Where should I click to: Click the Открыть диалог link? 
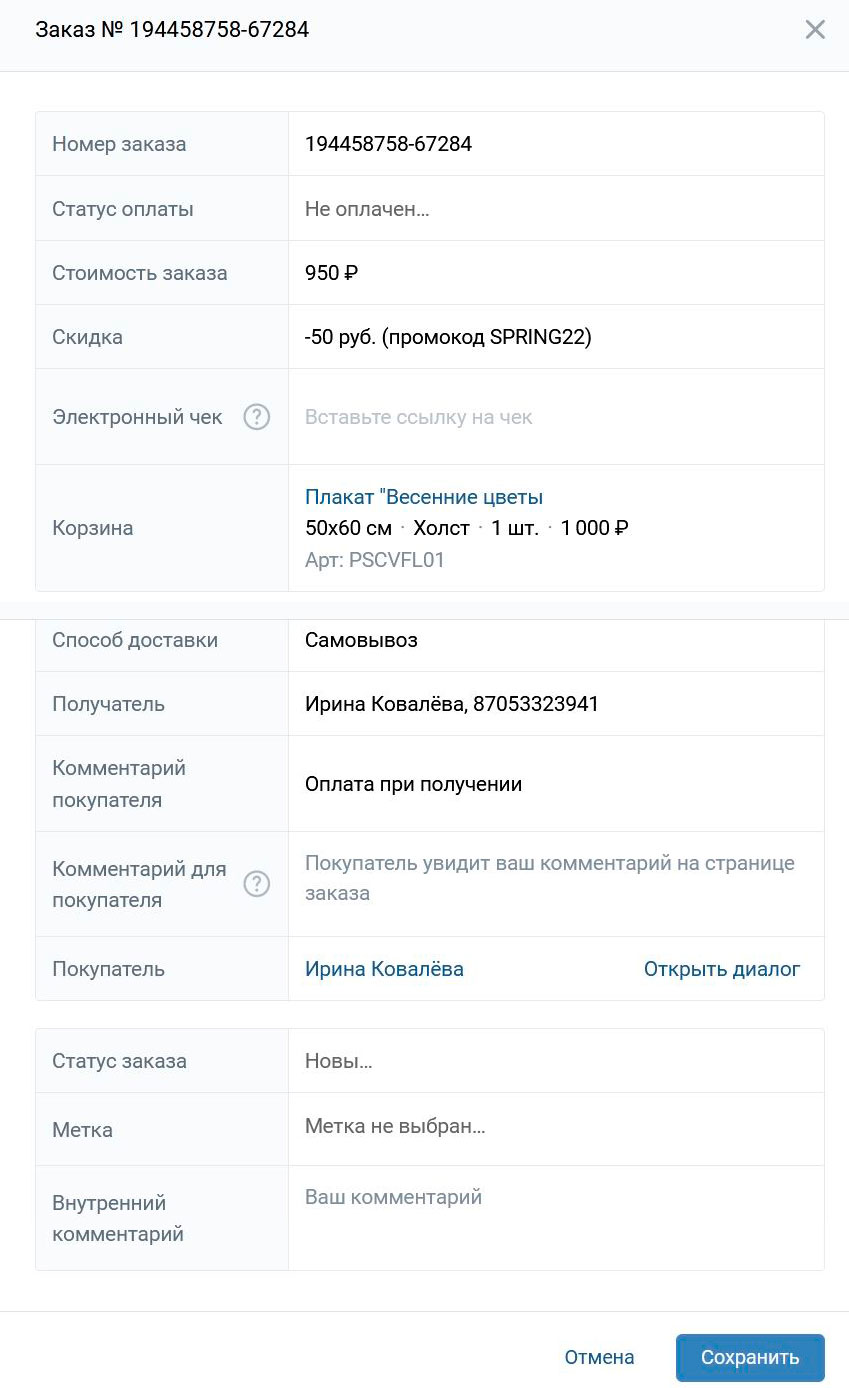722,969
